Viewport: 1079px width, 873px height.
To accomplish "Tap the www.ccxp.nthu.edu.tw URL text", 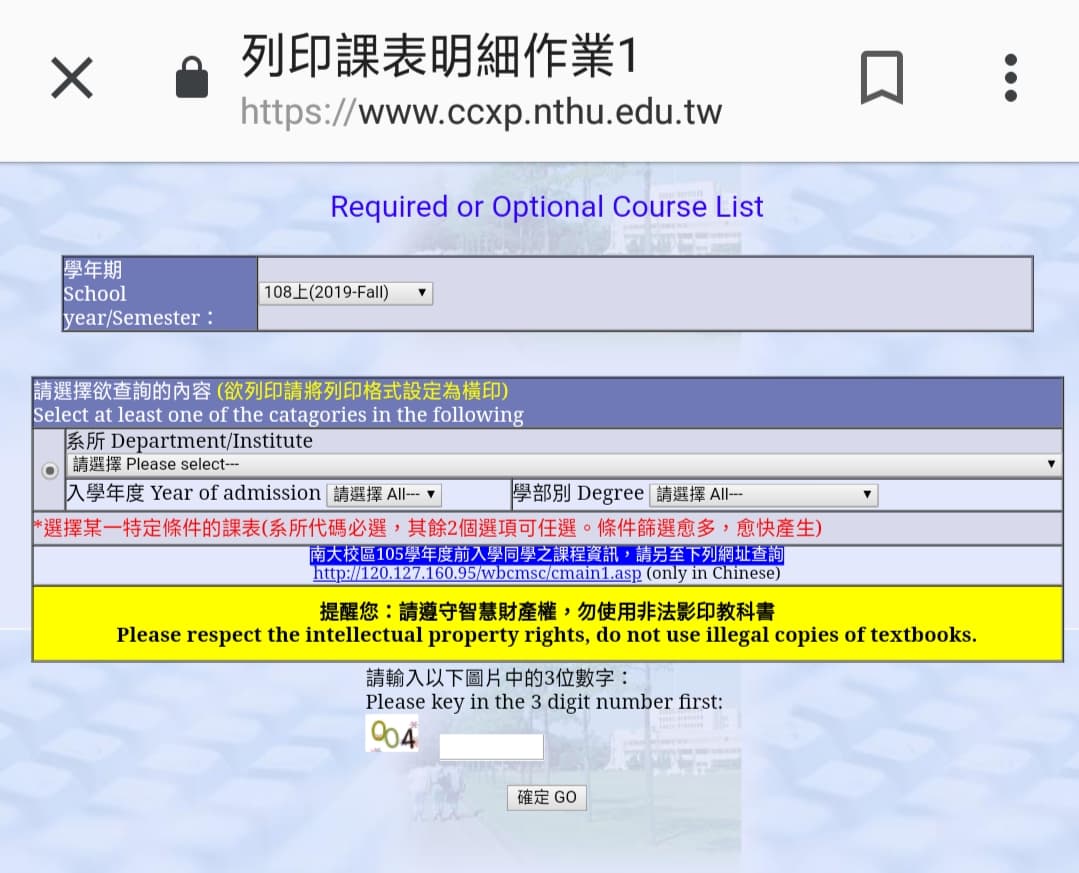I will pos(481,112).
